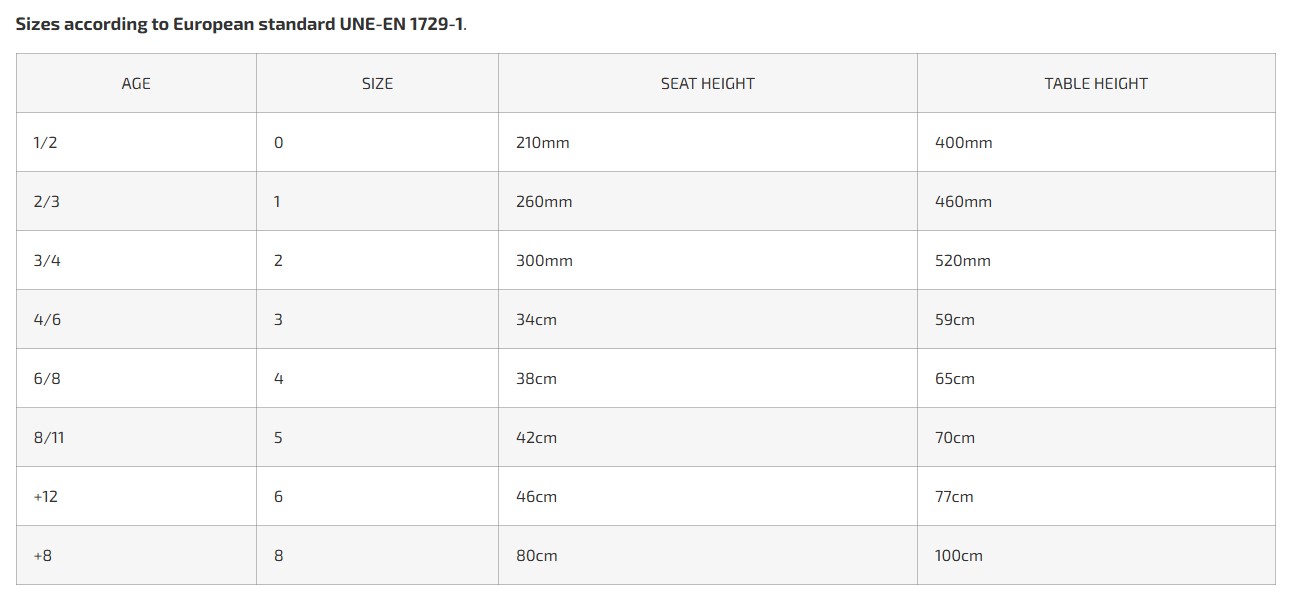Select the 100cm table height cell
The width and height of the screenshot is (1291, 598).
958,556
